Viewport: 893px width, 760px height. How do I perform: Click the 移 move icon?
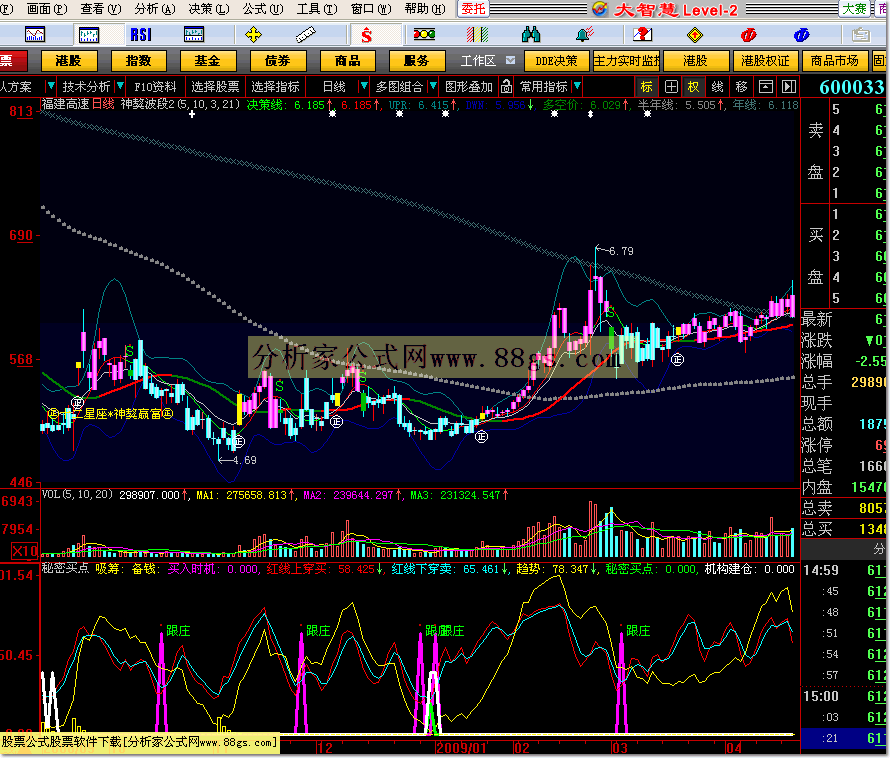742,87
